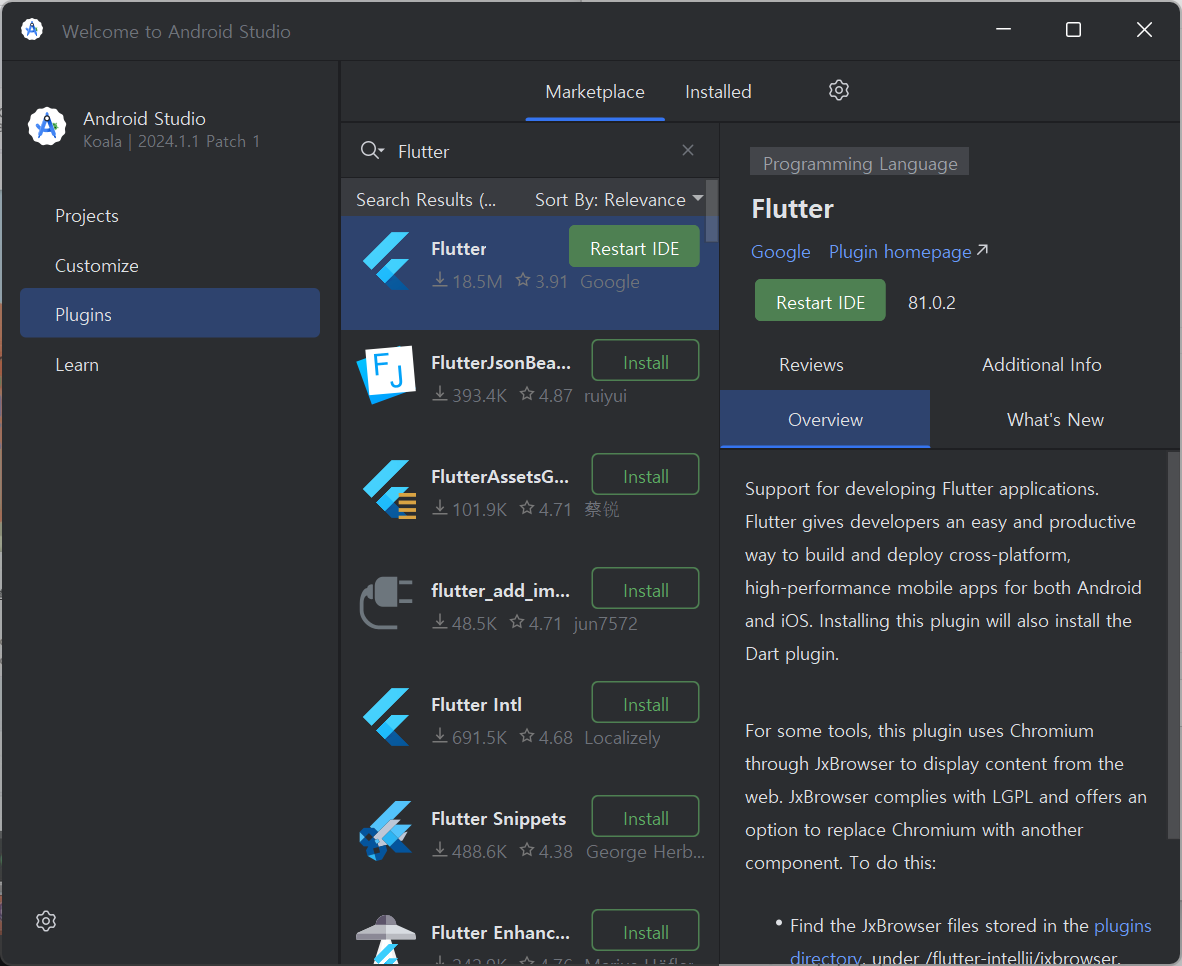Install the flutter_add_image plugin
Screen dimensions: 1182x966
pos(645,589)
